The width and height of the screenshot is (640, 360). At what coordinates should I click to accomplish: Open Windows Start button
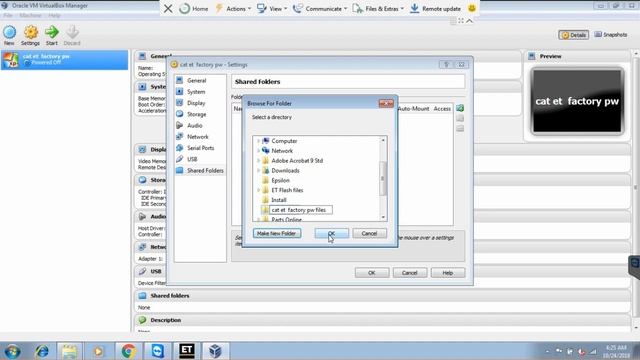pos(12,351)
